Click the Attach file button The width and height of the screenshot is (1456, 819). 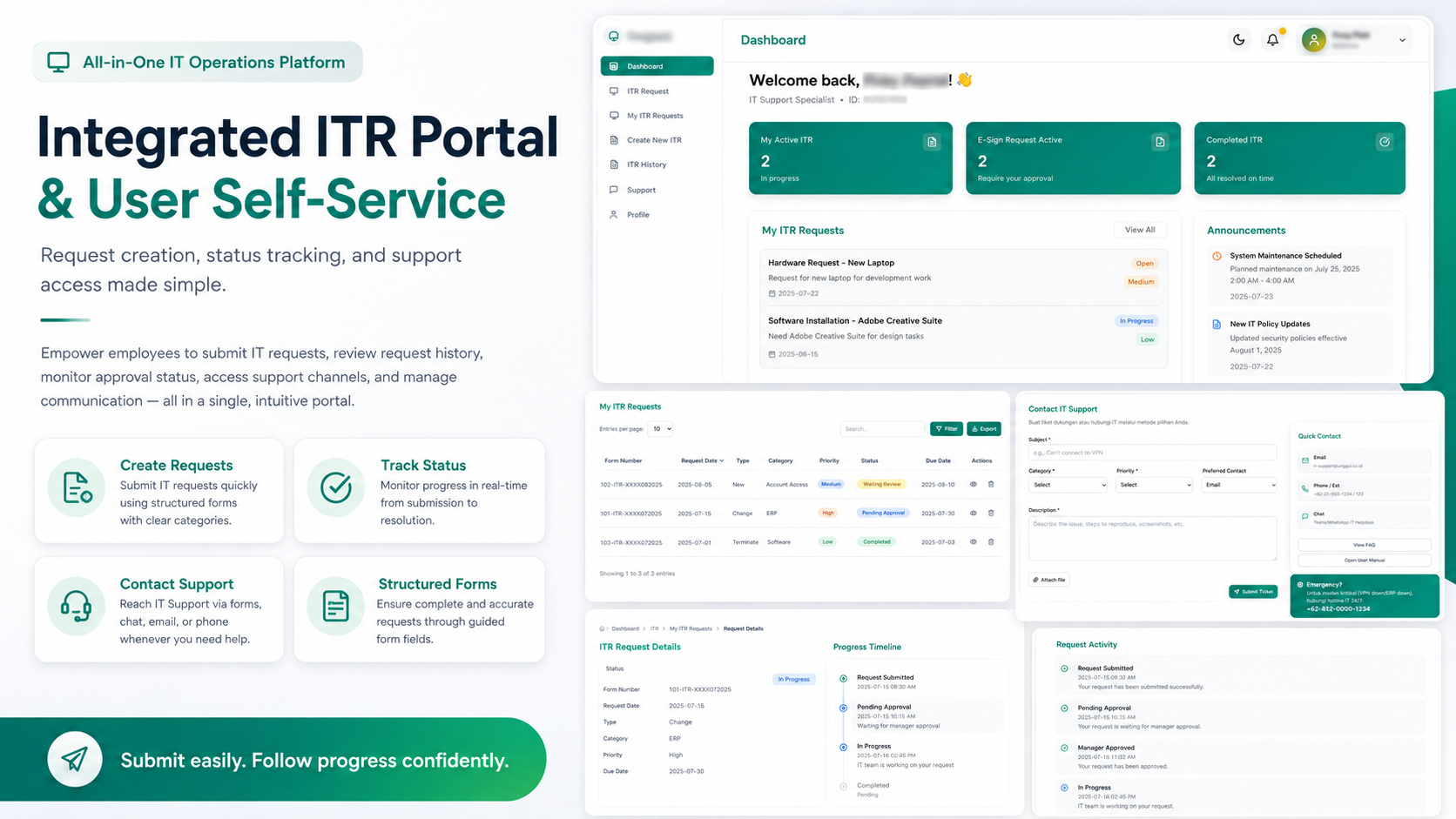tap(1049, 580)
